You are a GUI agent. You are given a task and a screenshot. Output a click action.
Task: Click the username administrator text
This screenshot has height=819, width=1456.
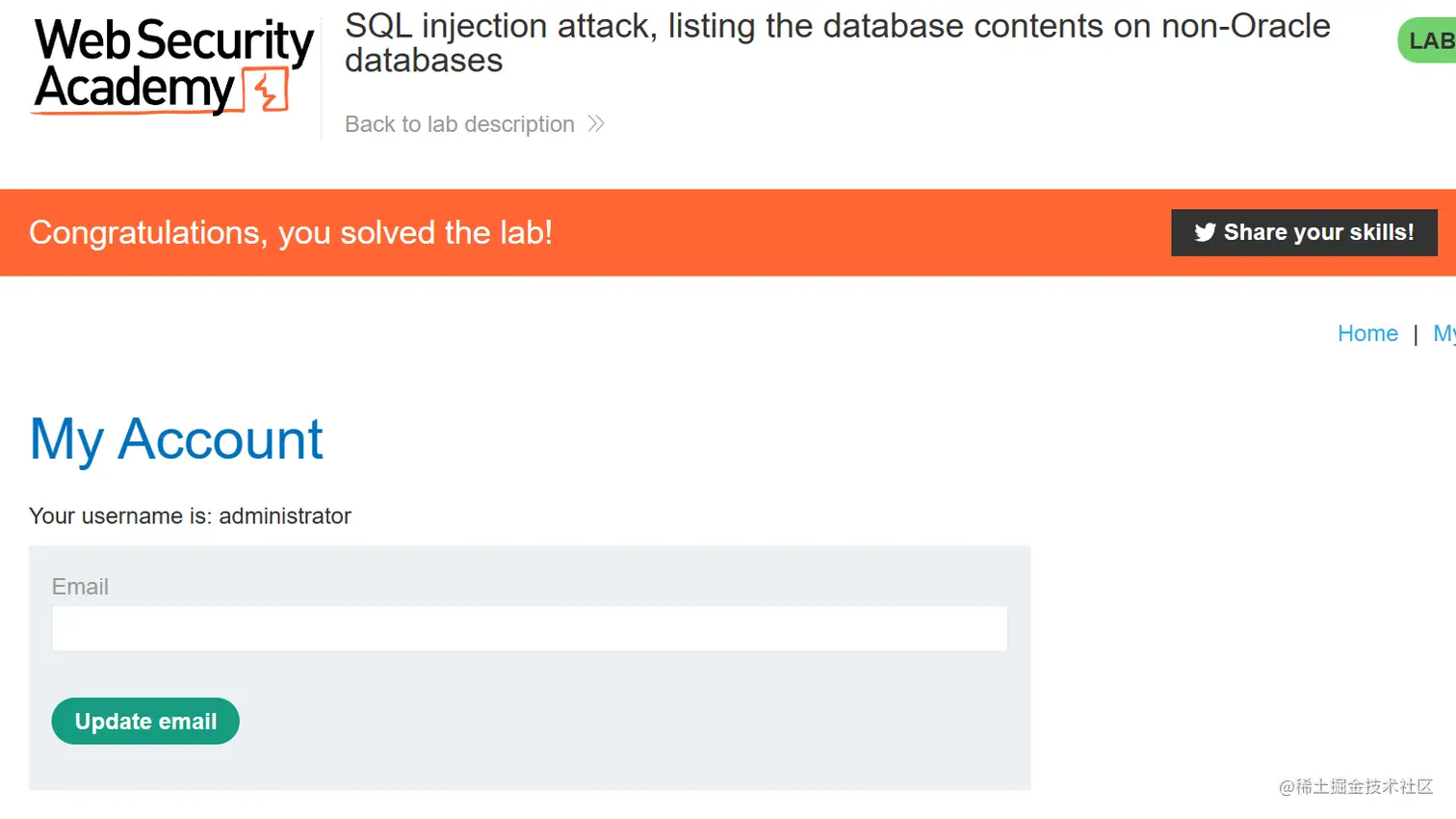(190, 516)
